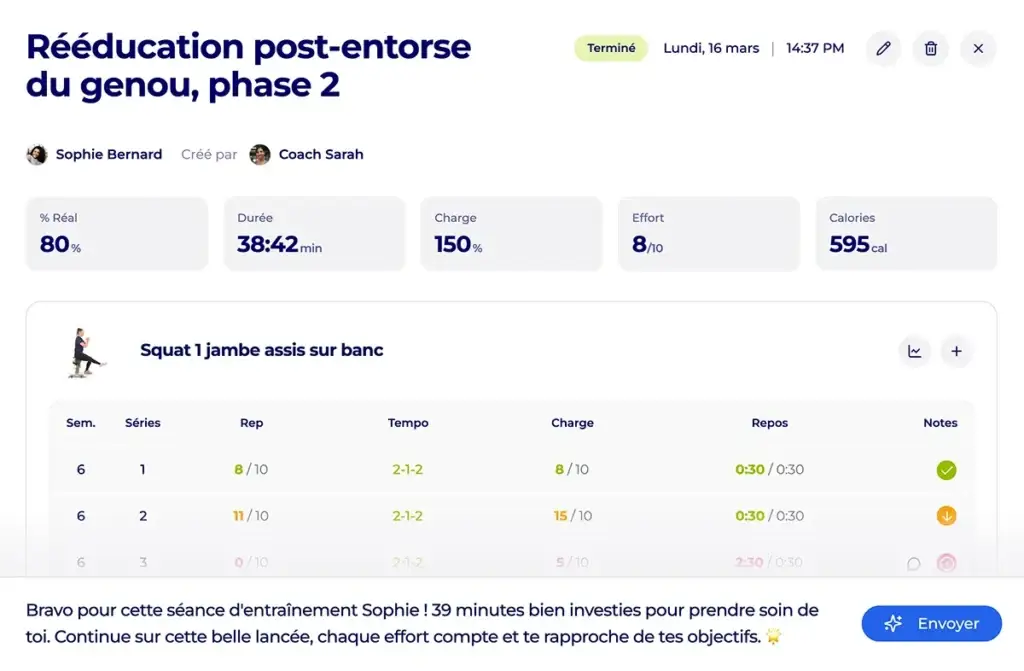
Task: Click repos 0:30 / 0:30 in series 1
Action: (x=769, y=470)
